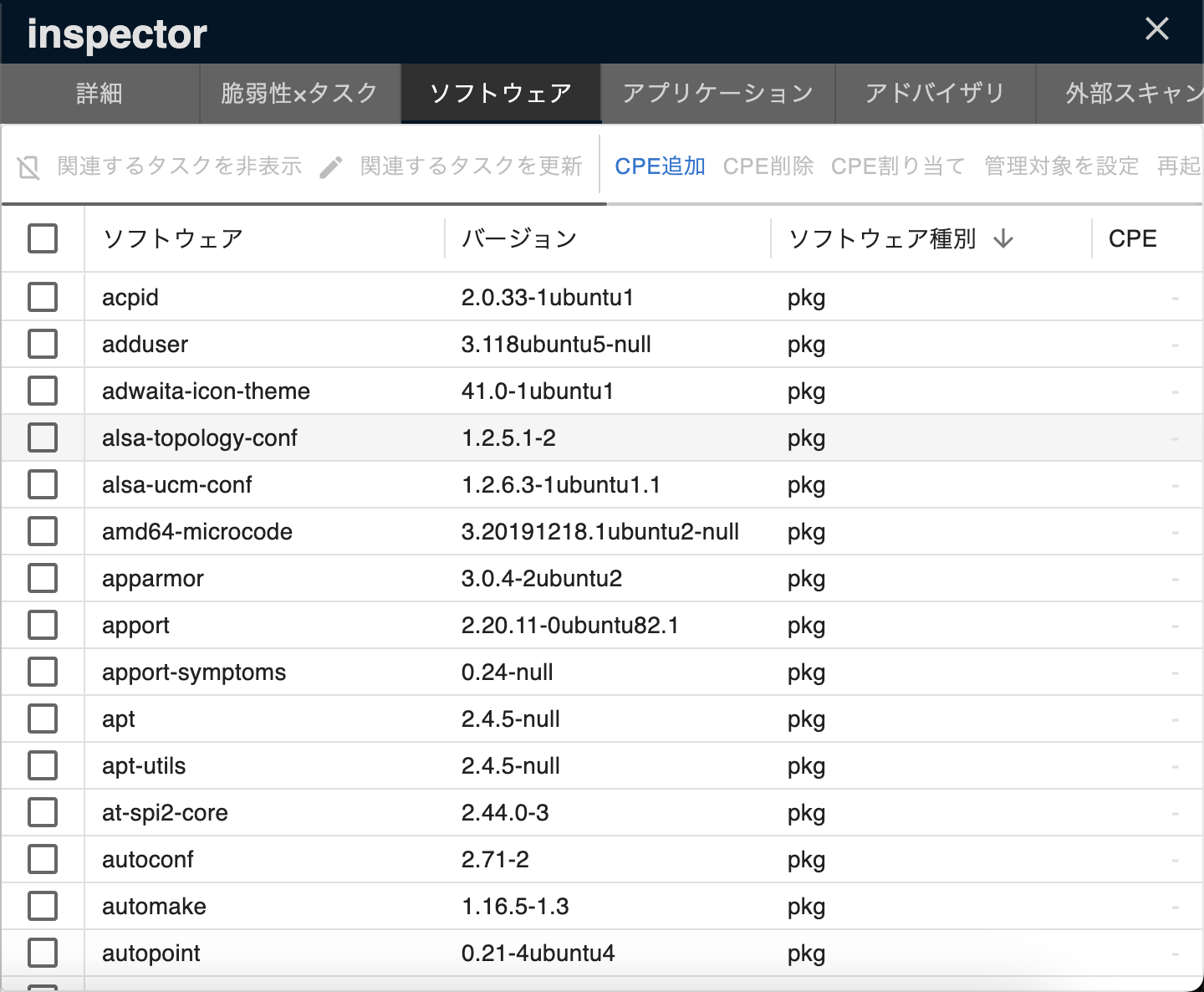Select the apt-utils checkbox

click(43, 765)
